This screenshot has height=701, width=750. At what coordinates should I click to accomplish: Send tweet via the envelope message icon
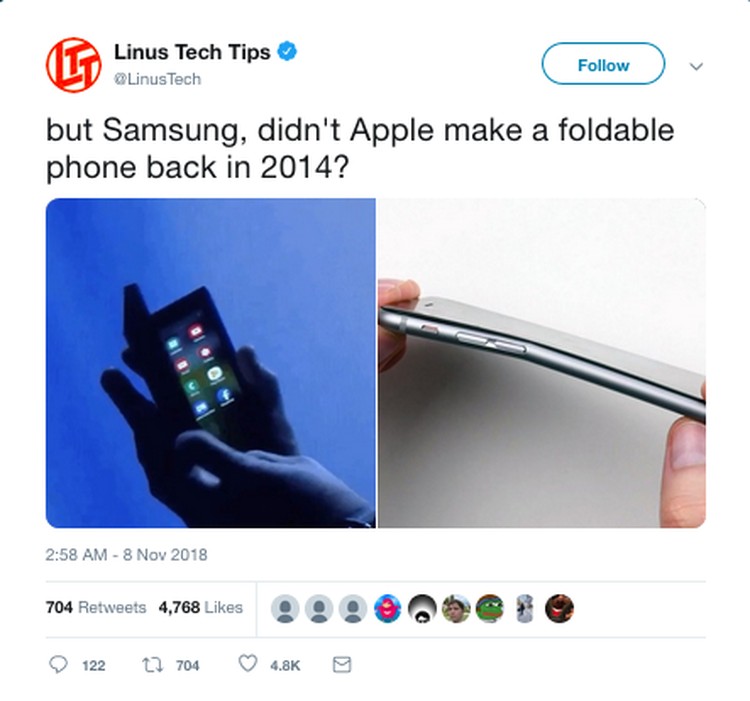point(342,665)
